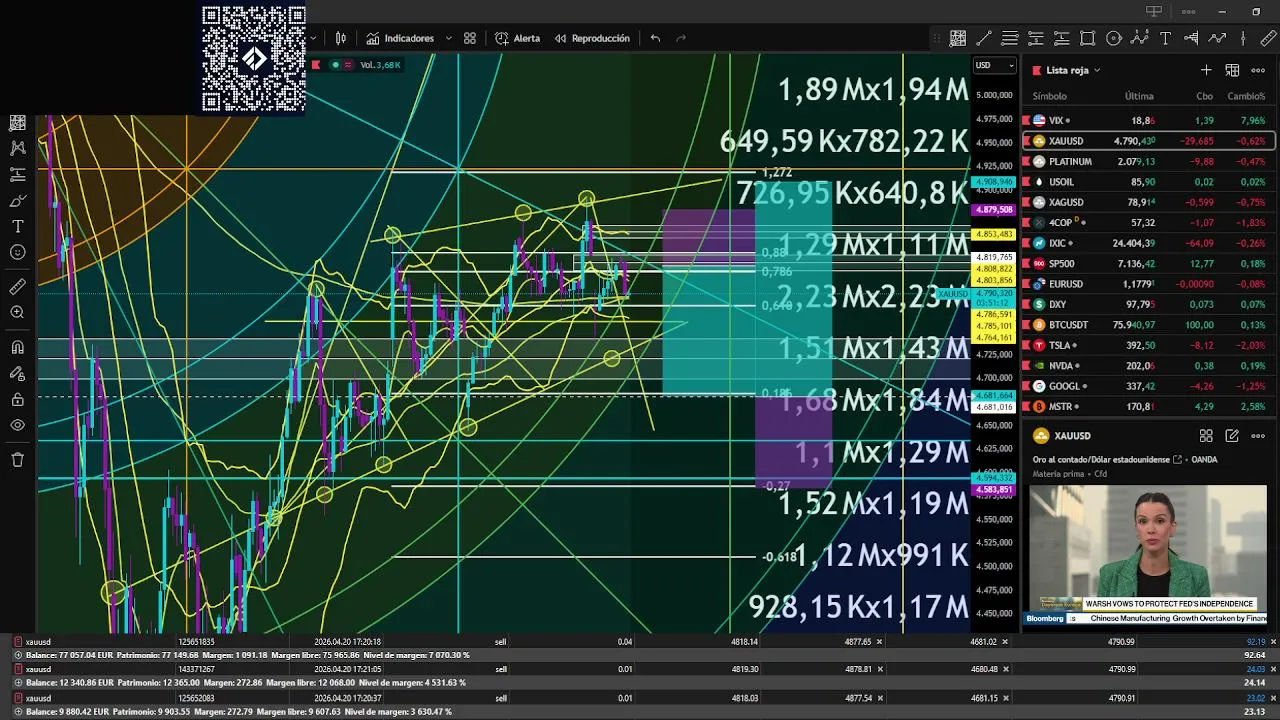Open indicator templates grid icon
The width and height of the screenshot is (1280, 720).
click(x=470, y=38)
